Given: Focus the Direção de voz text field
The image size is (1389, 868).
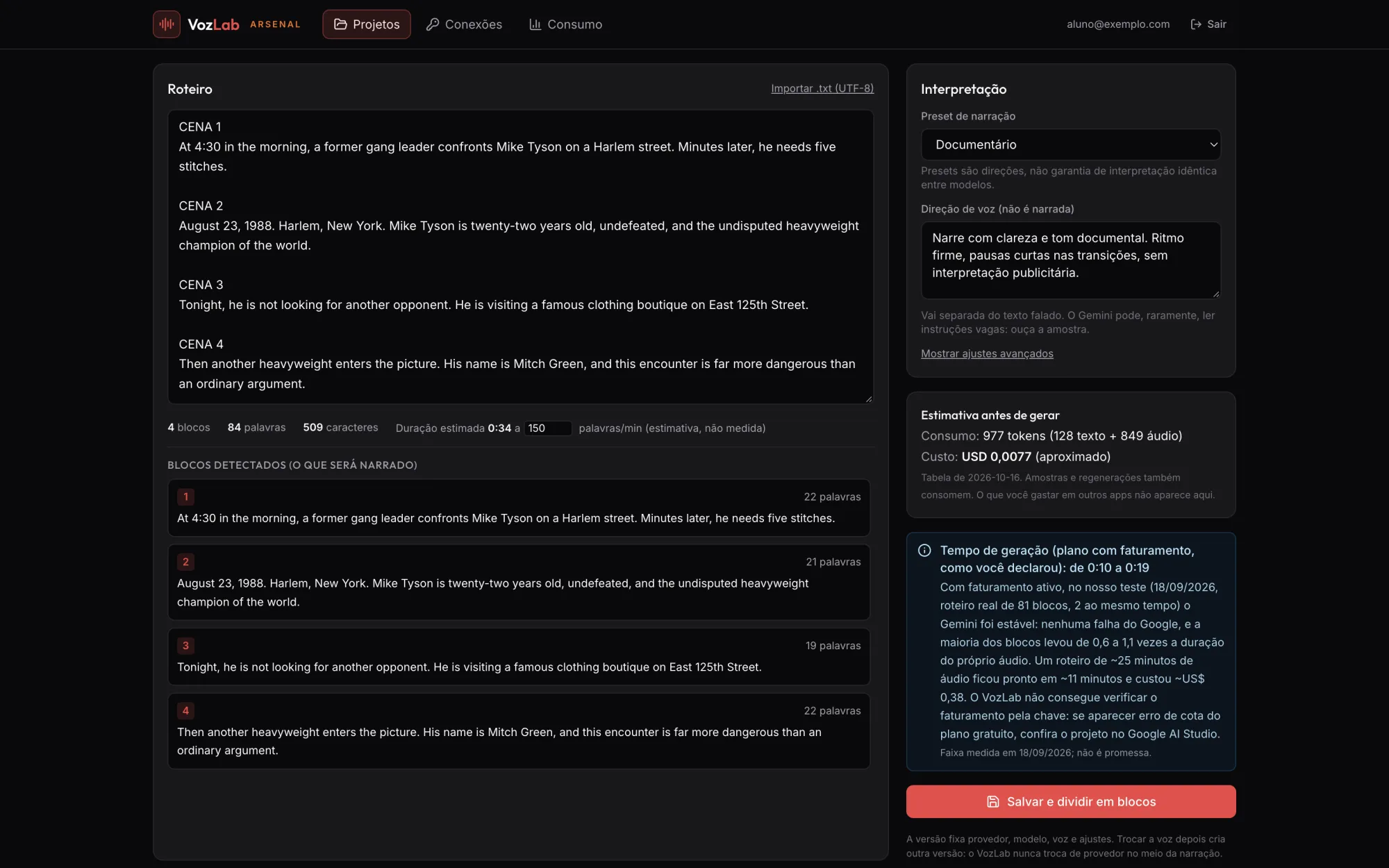Looking at the screenshot, I should coord(1070,260).
